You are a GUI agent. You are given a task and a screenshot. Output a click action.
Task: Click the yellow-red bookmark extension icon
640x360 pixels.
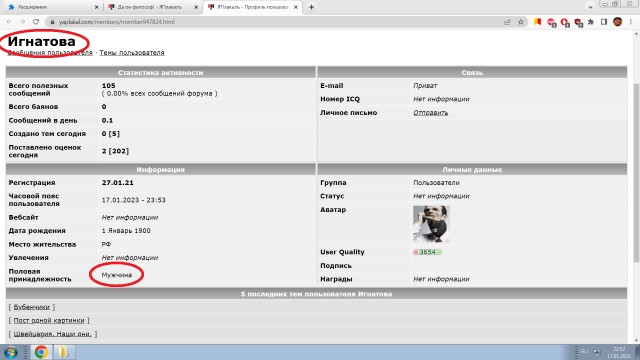pyautogui.click(x=537, y=22)
